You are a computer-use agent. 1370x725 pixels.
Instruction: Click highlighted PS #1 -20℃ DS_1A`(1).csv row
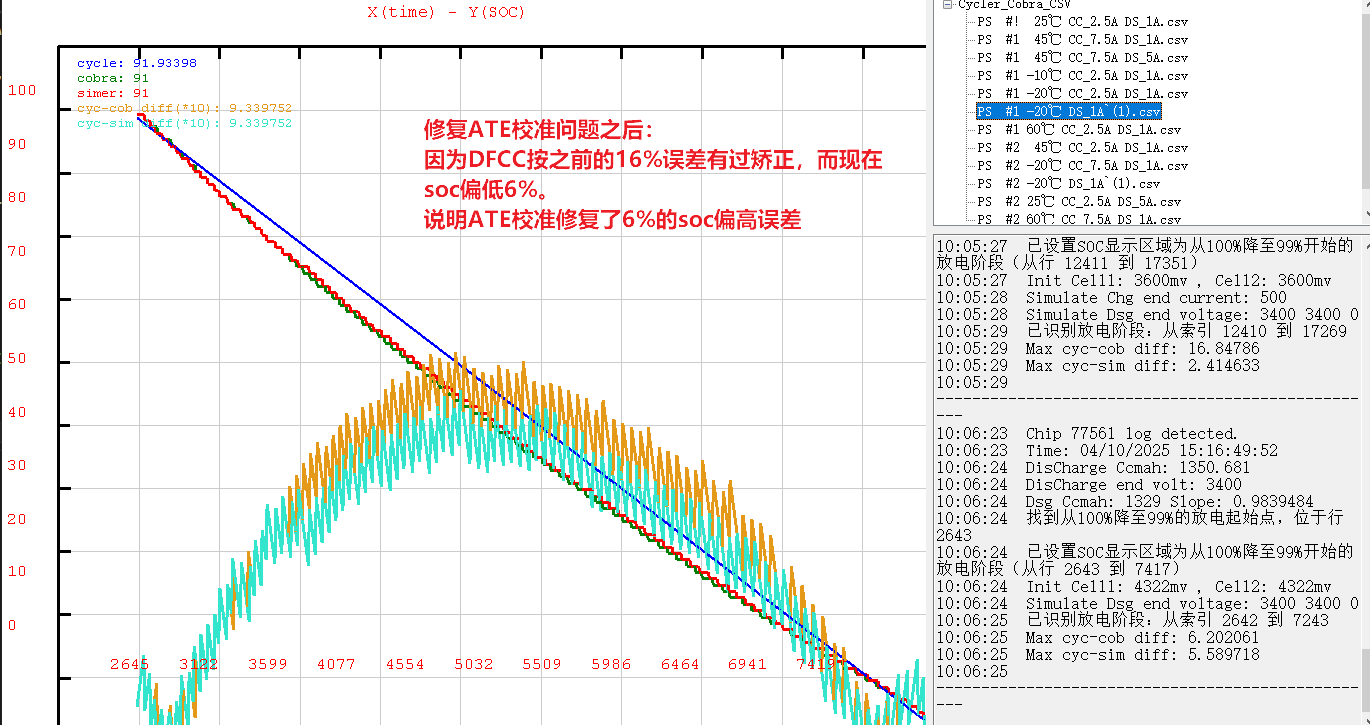1068,111
